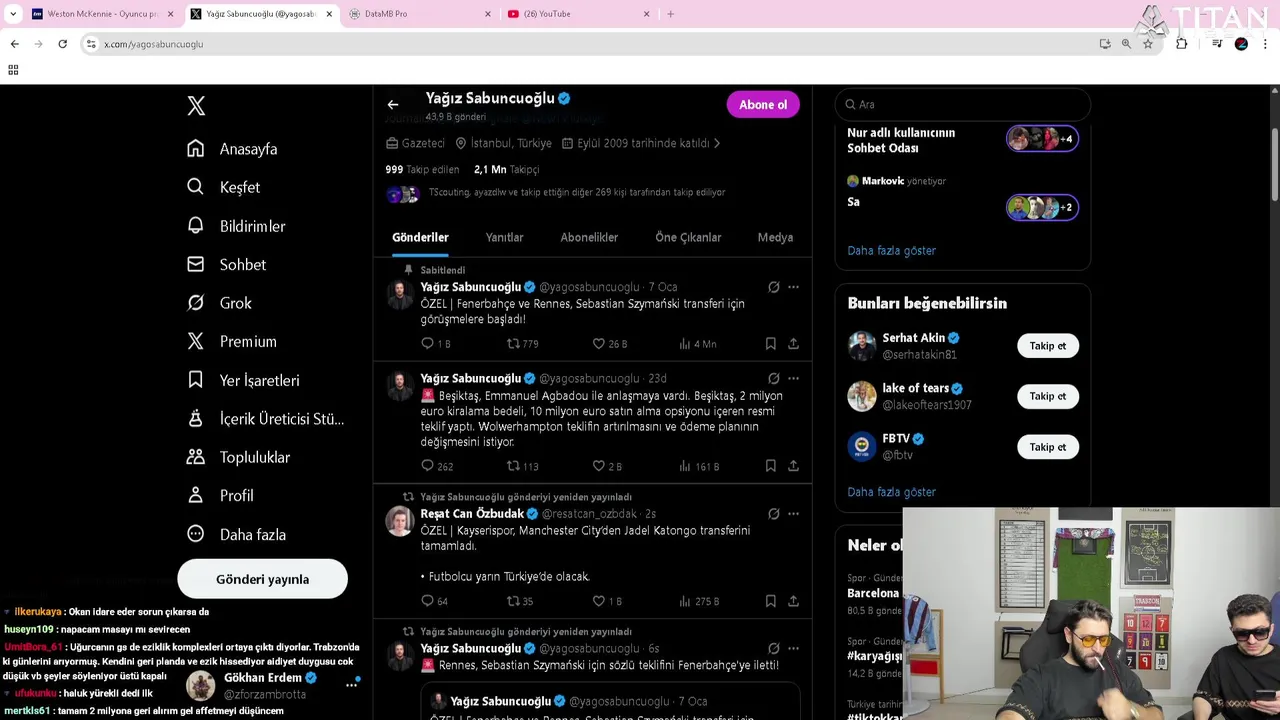
Task: Open more options on Agbadou post
Action: (x=793, y=379)
